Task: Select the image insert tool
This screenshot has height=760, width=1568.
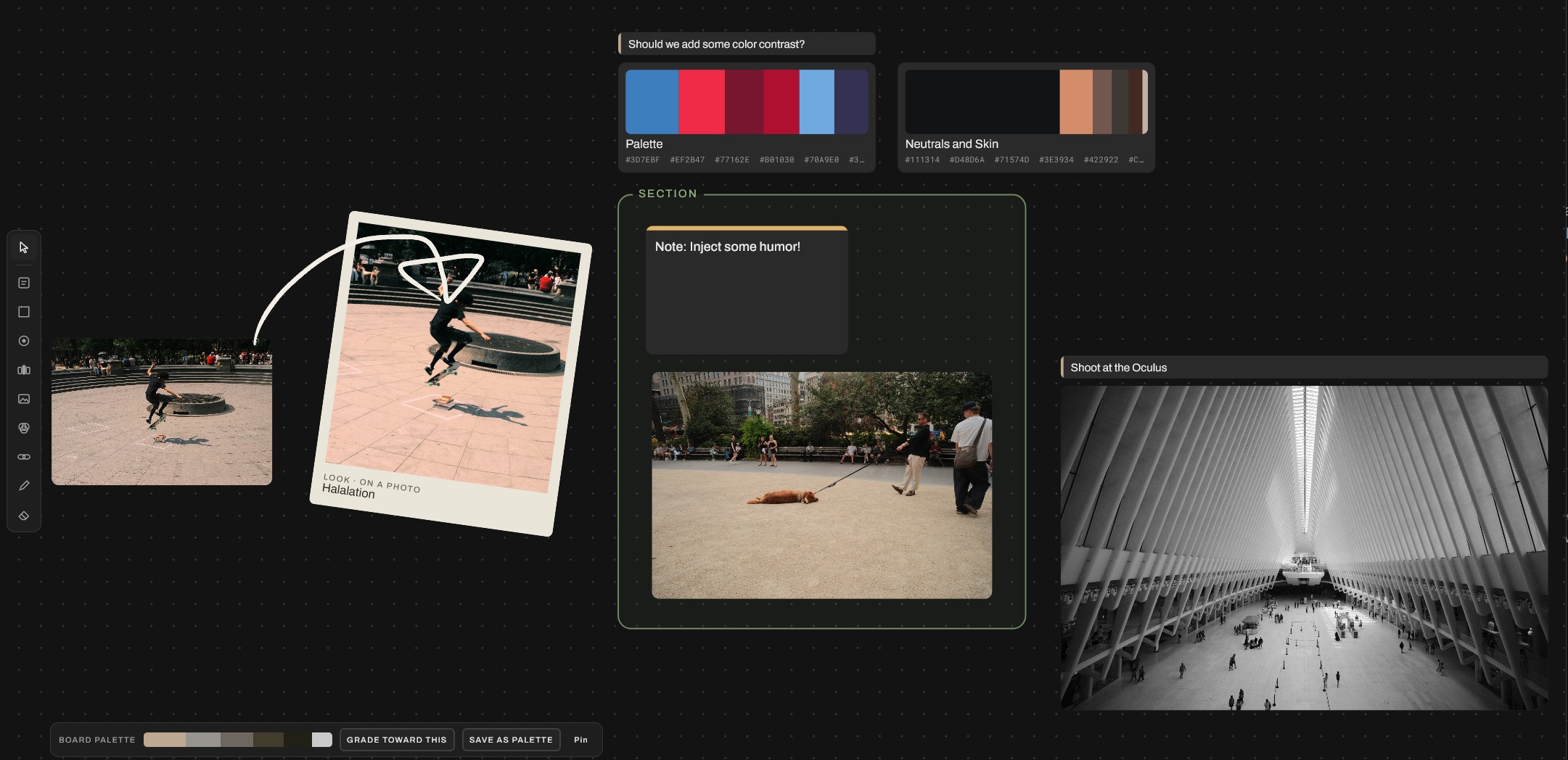Action: [x=24, y=399]
